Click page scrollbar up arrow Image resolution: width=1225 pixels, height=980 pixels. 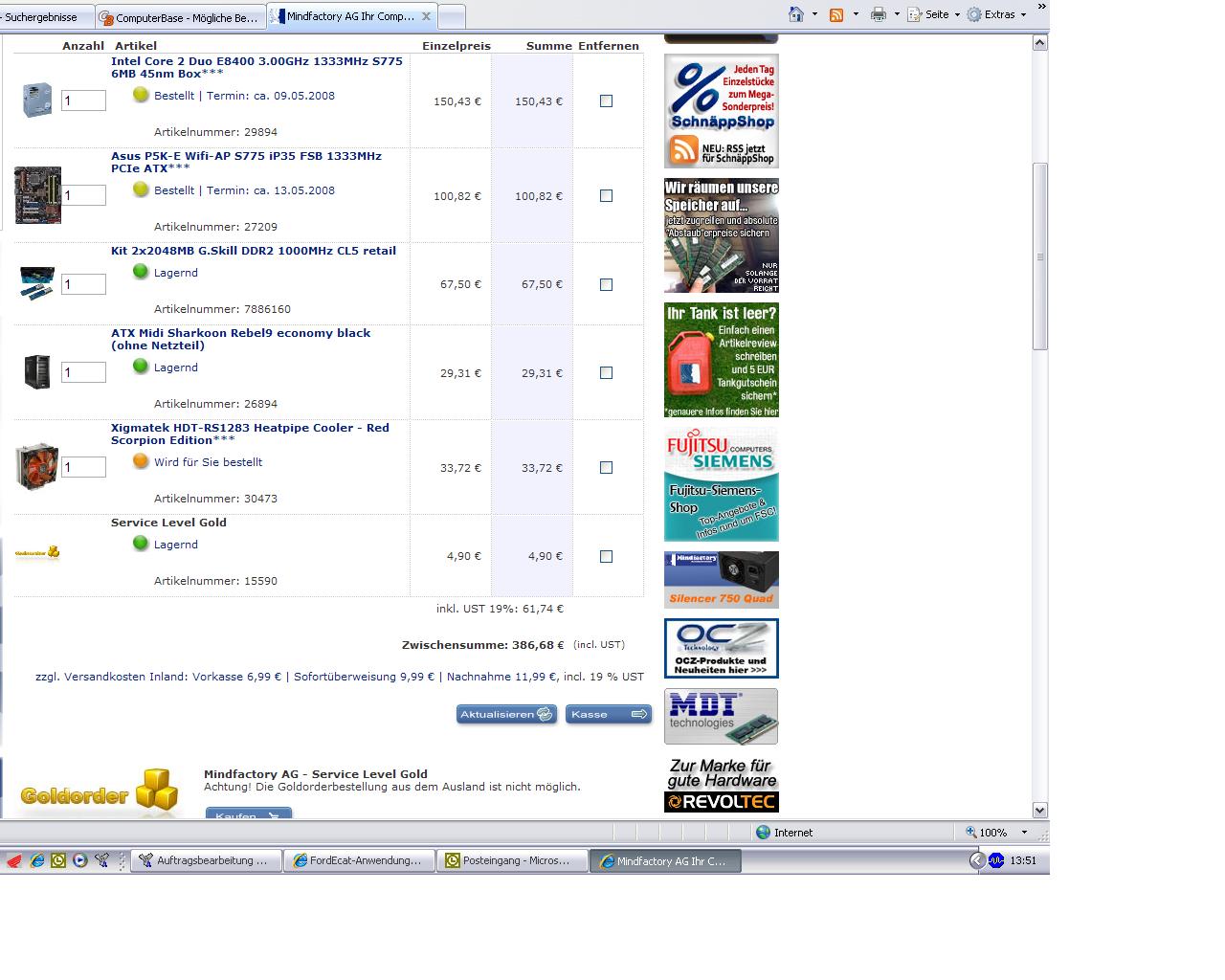tap(1040, 43)
